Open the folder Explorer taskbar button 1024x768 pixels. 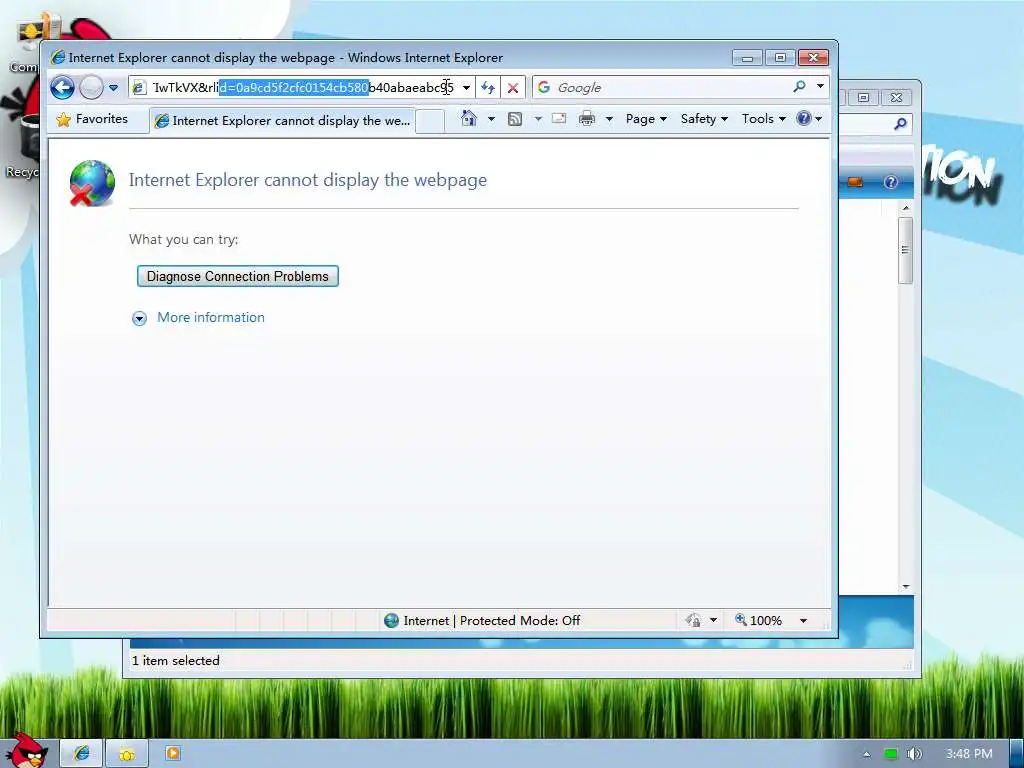[127, 754]
